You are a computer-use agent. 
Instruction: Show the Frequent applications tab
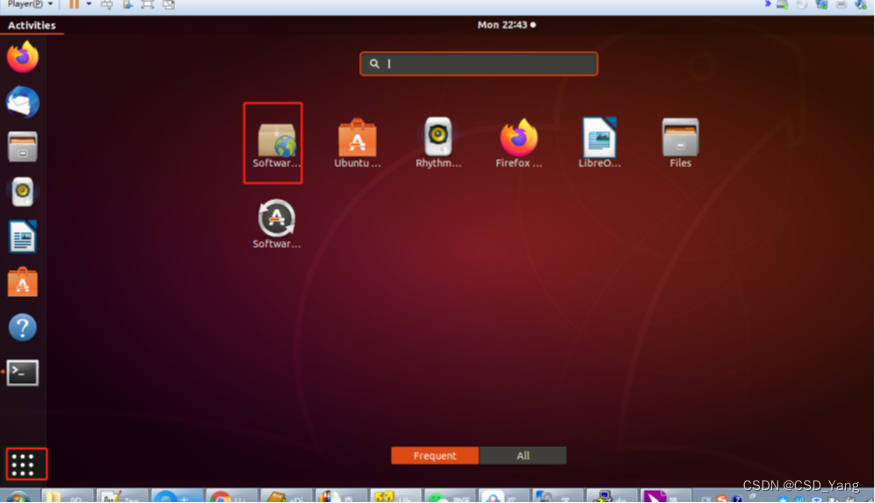pyautogui.click(x=435, y=456)
